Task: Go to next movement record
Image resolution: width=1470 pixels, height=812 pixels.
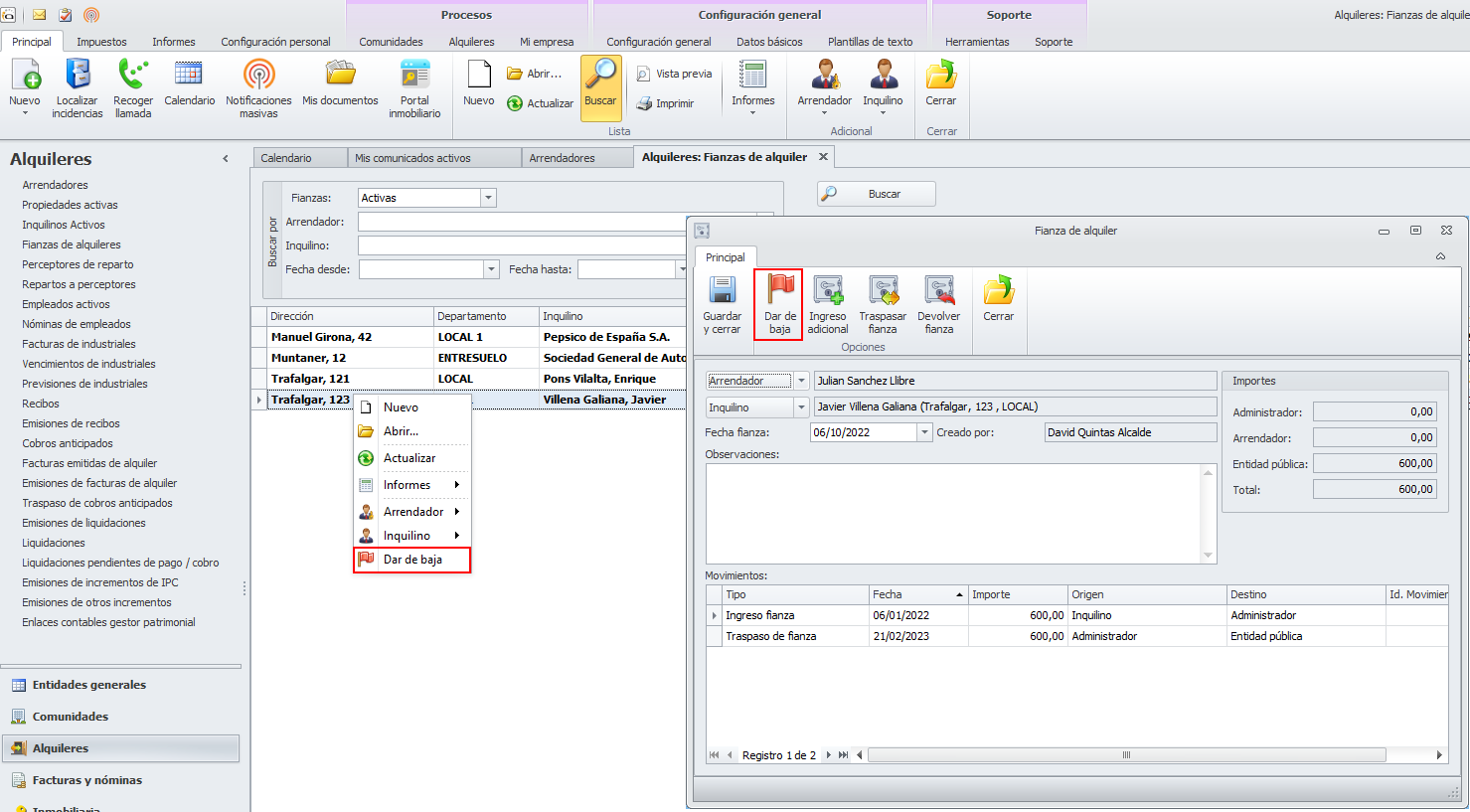Action: click(x=829, y=755)
